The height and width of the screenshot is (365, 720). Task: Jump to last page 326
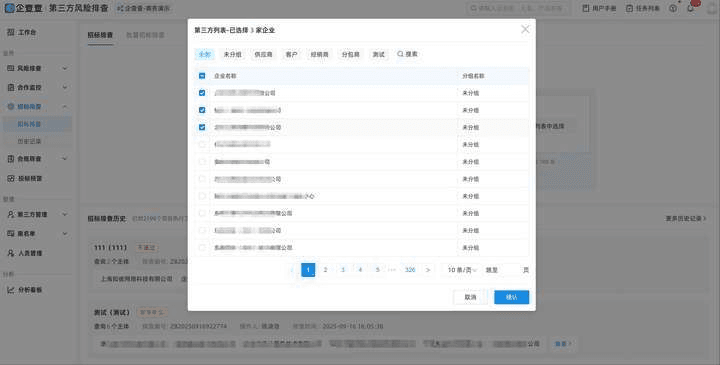(x=410, y=270)
